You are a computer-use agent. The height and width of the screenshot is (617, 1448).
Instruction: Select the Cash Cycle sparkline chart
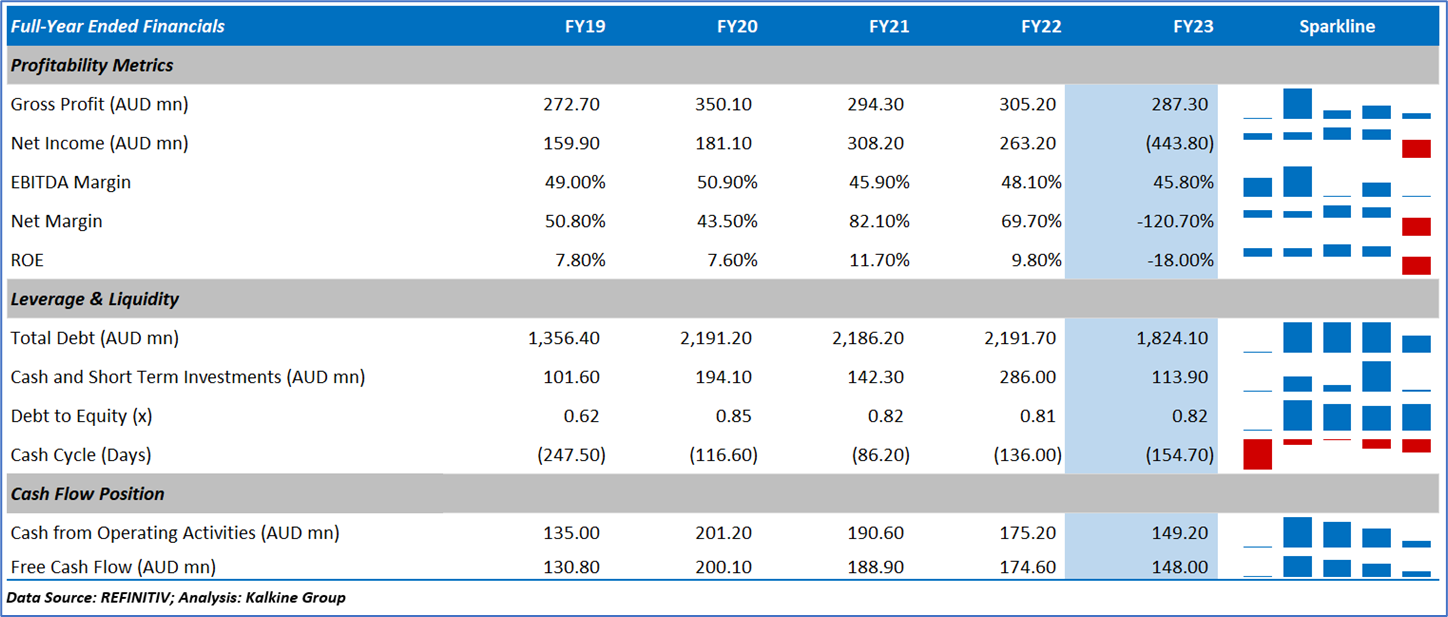1337,454
